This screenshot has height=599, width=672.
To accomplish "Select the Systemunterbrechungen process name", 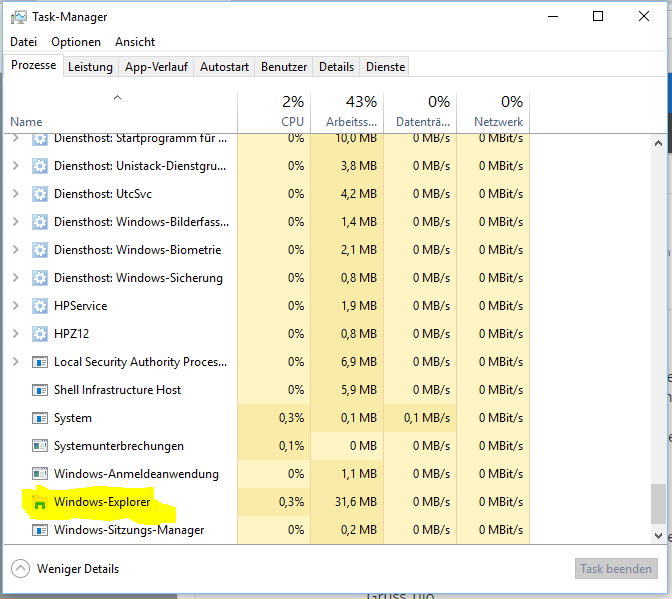I will tap(119, 446).
